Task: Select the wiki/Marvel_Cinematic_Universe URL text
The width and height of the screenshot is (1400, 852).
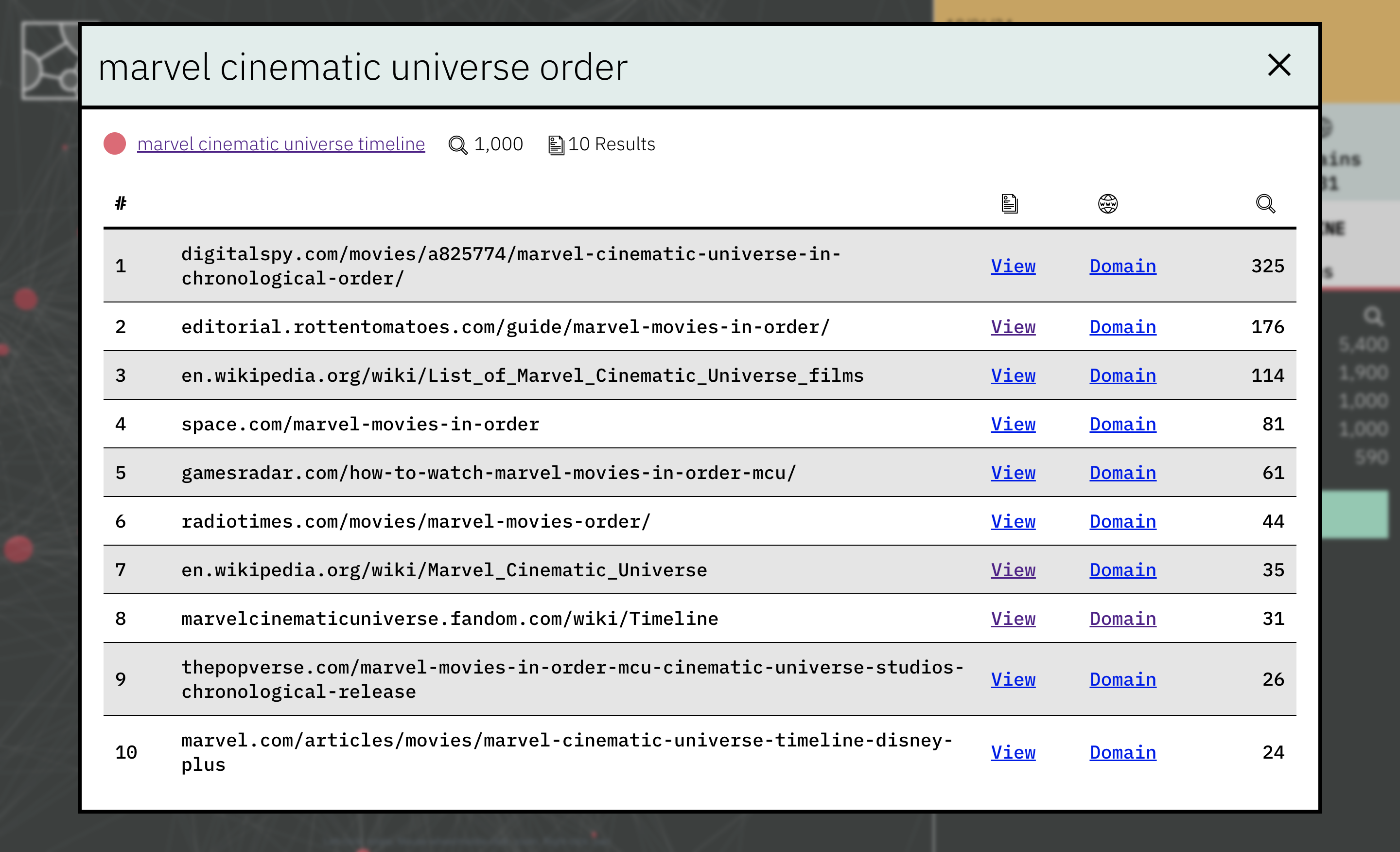Action: click(444, 570)
